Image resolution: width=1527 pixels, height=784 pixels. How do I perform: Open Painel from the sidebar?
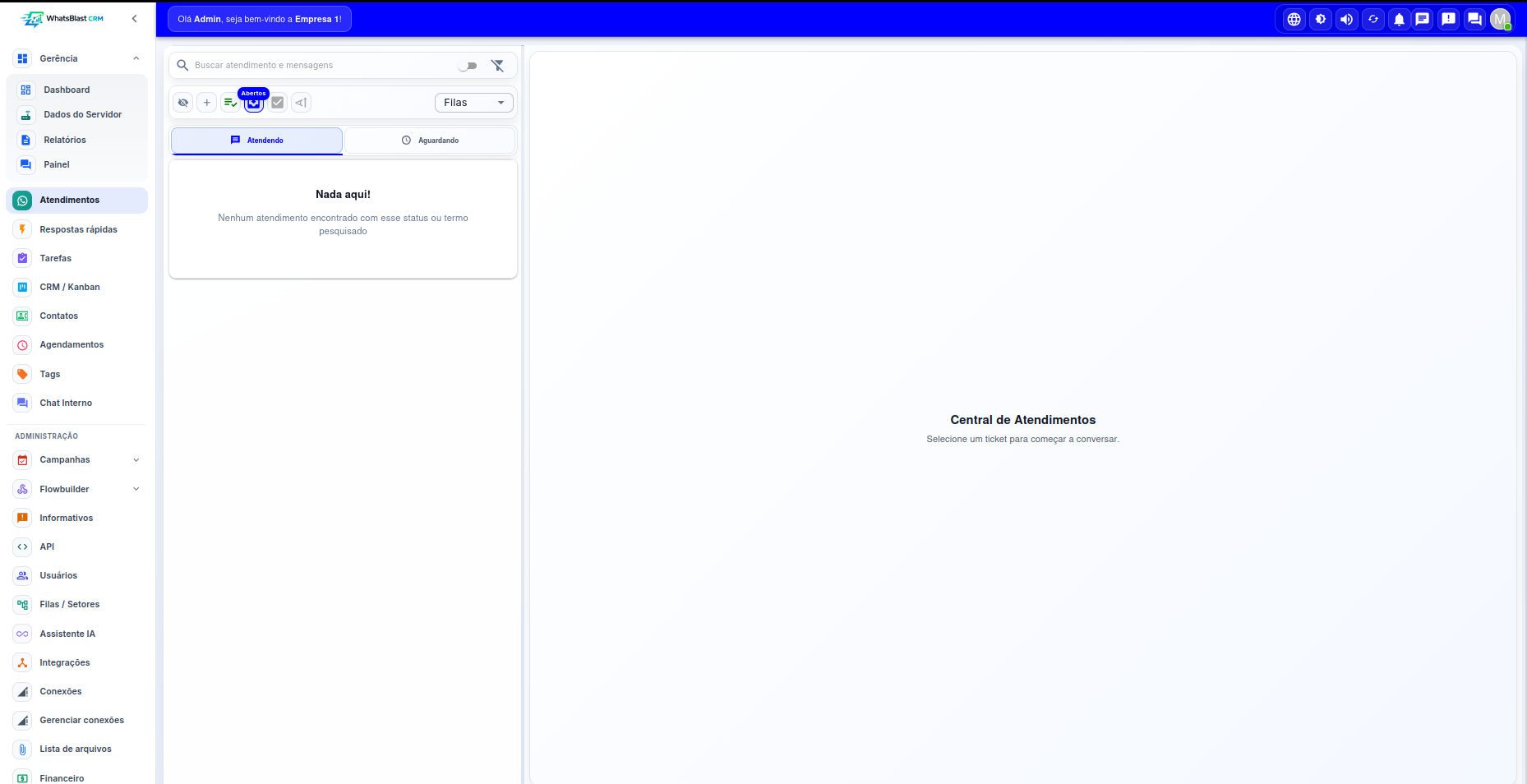coord(78,164)
